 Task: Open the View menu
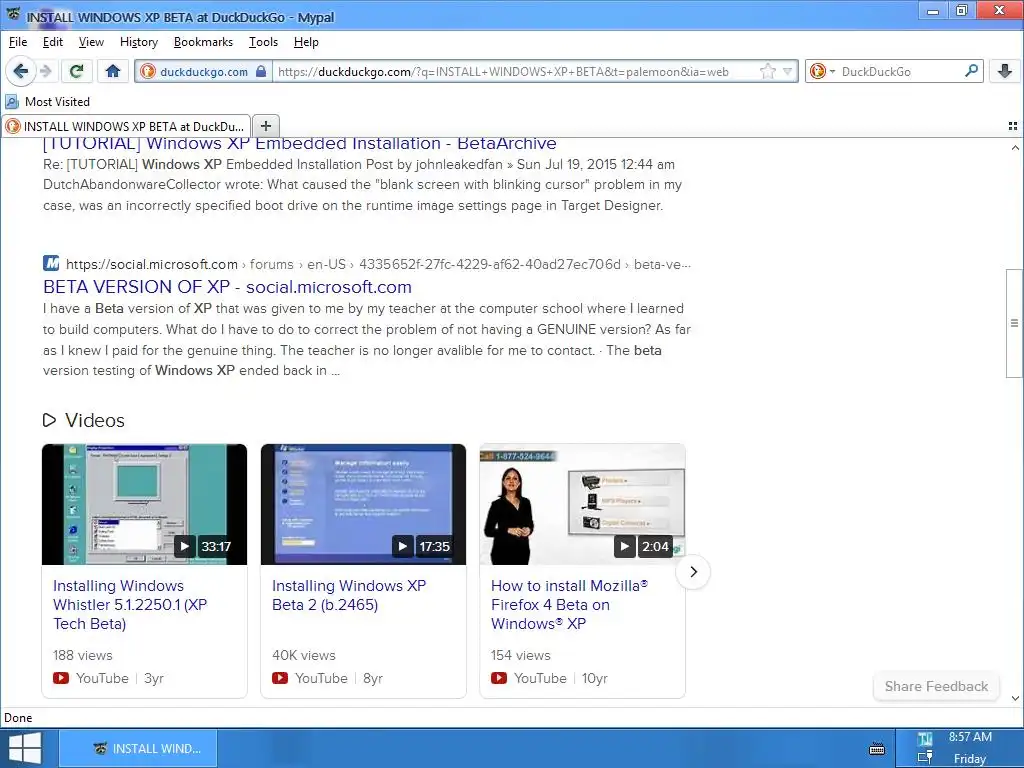pos(91,42)
